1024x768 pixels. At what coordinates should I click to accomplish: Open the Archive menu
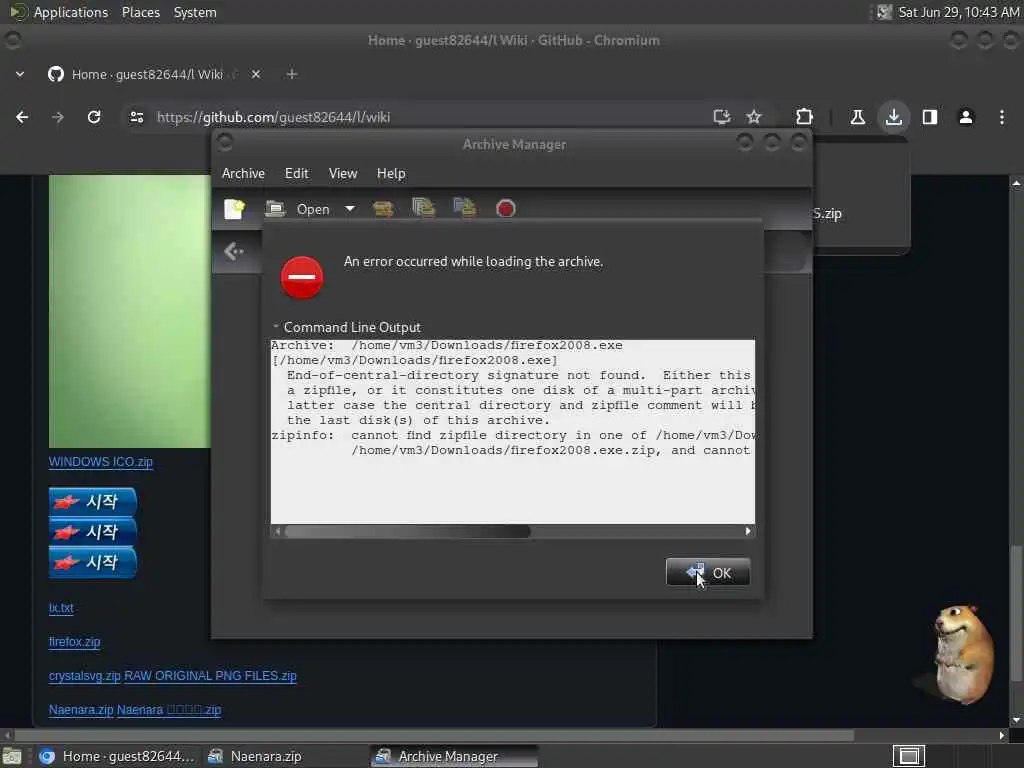[244, 174]
